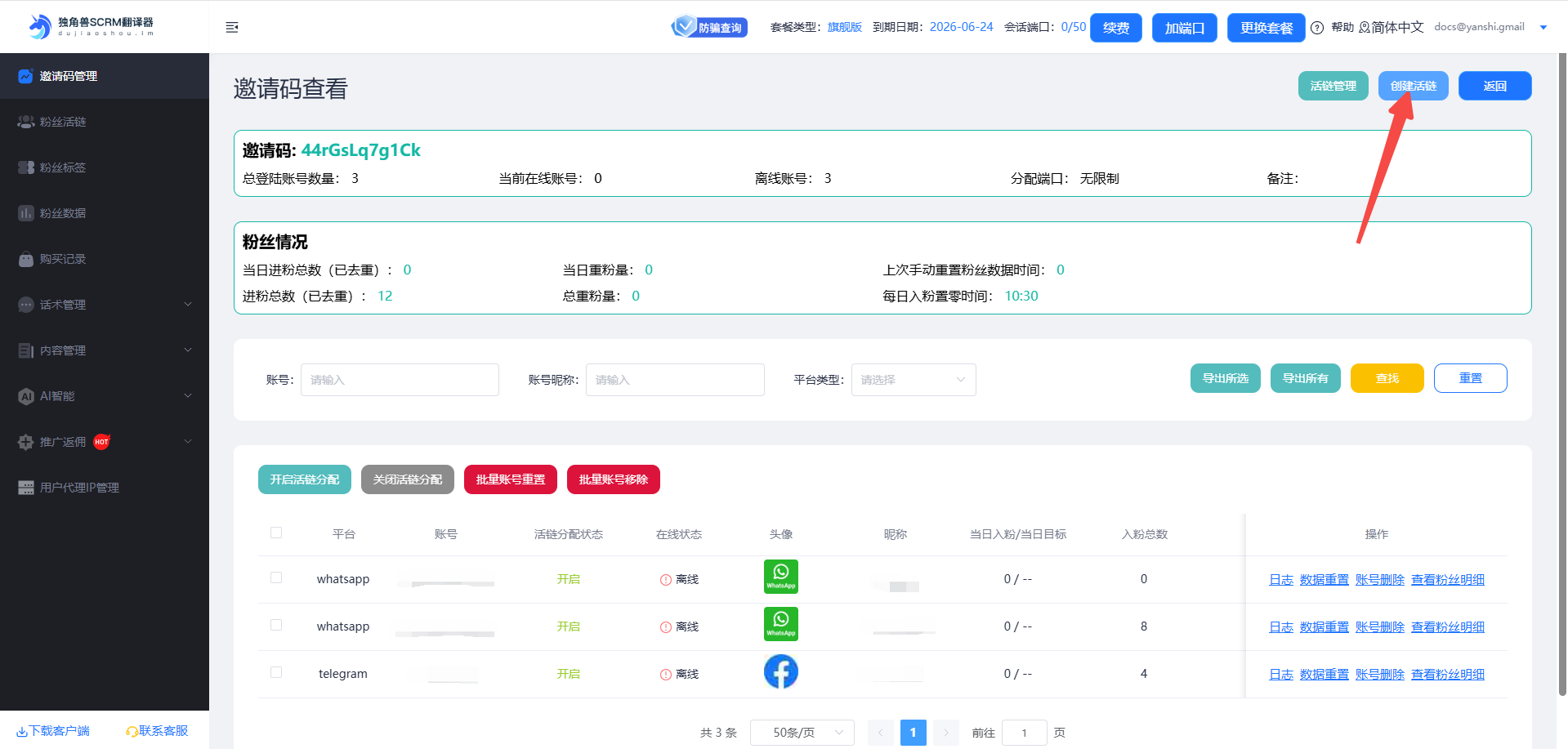The height and width of the screenshot is (749, 1568).
Task: Select 用户代理IP管理 in the sidebar
Action: point(79,488)
